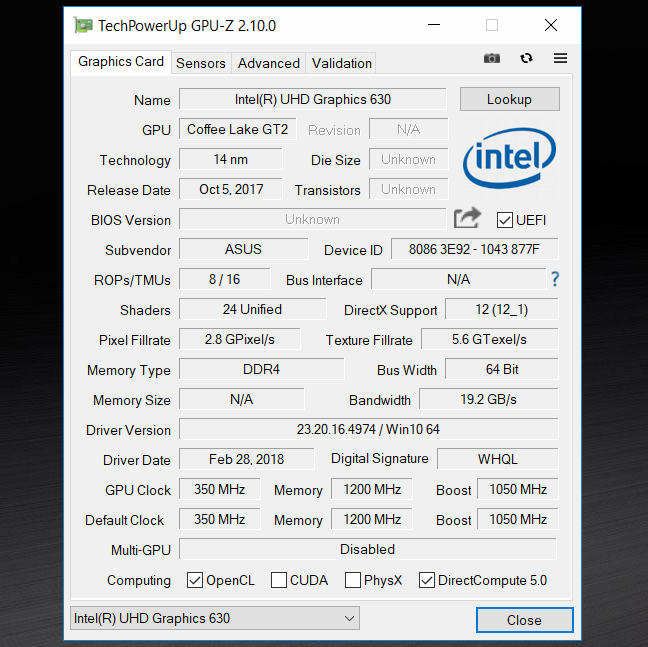Click the Memory Size N/A field
This screenshot has width=648, height=647.
pyautogui.click(x=242, y=399)
